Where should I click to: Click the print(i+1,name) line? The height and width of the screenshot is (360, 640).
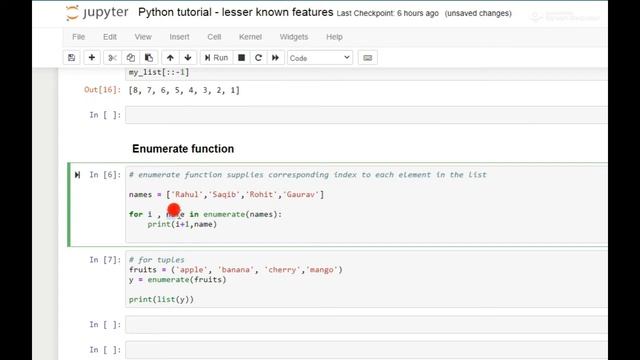point(182,224)
